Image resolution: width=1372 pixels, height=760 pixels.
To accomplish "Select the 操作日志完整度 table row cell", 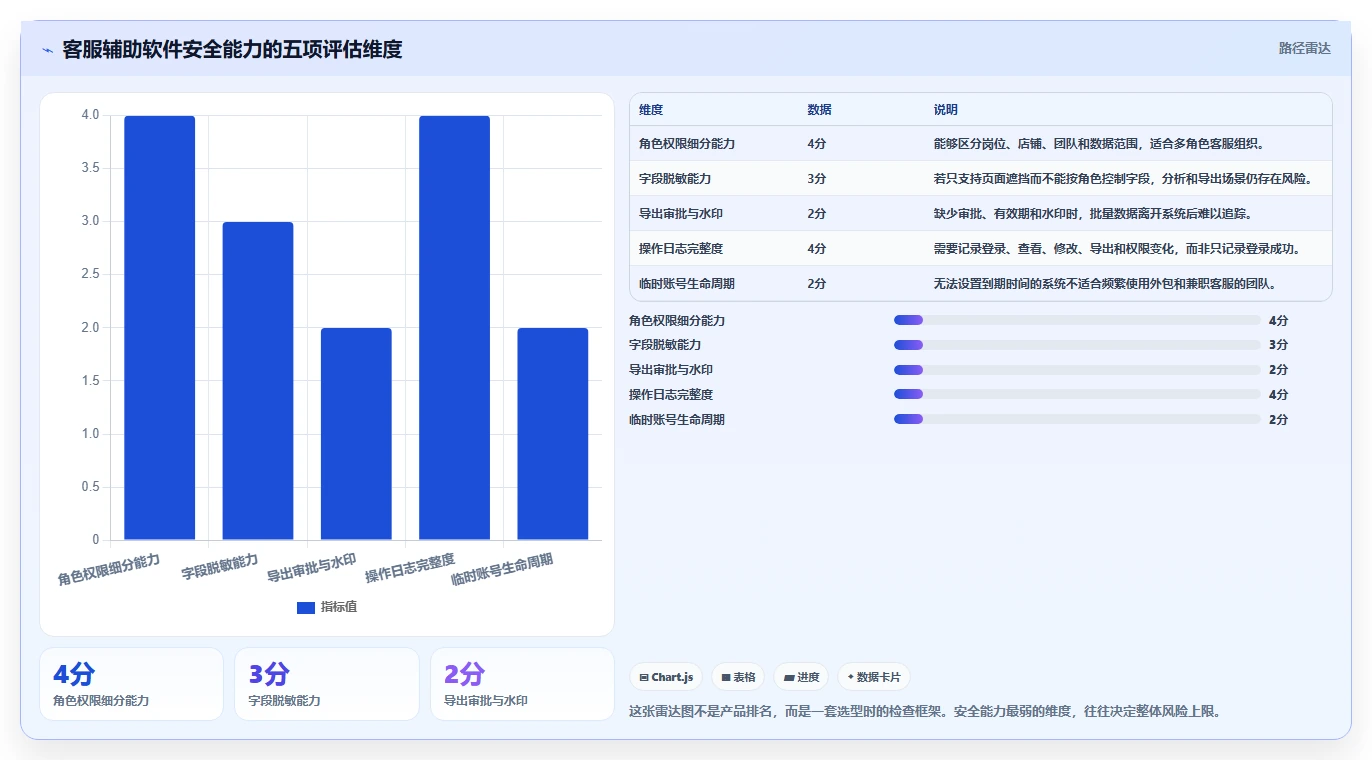I will coord(681,249).
